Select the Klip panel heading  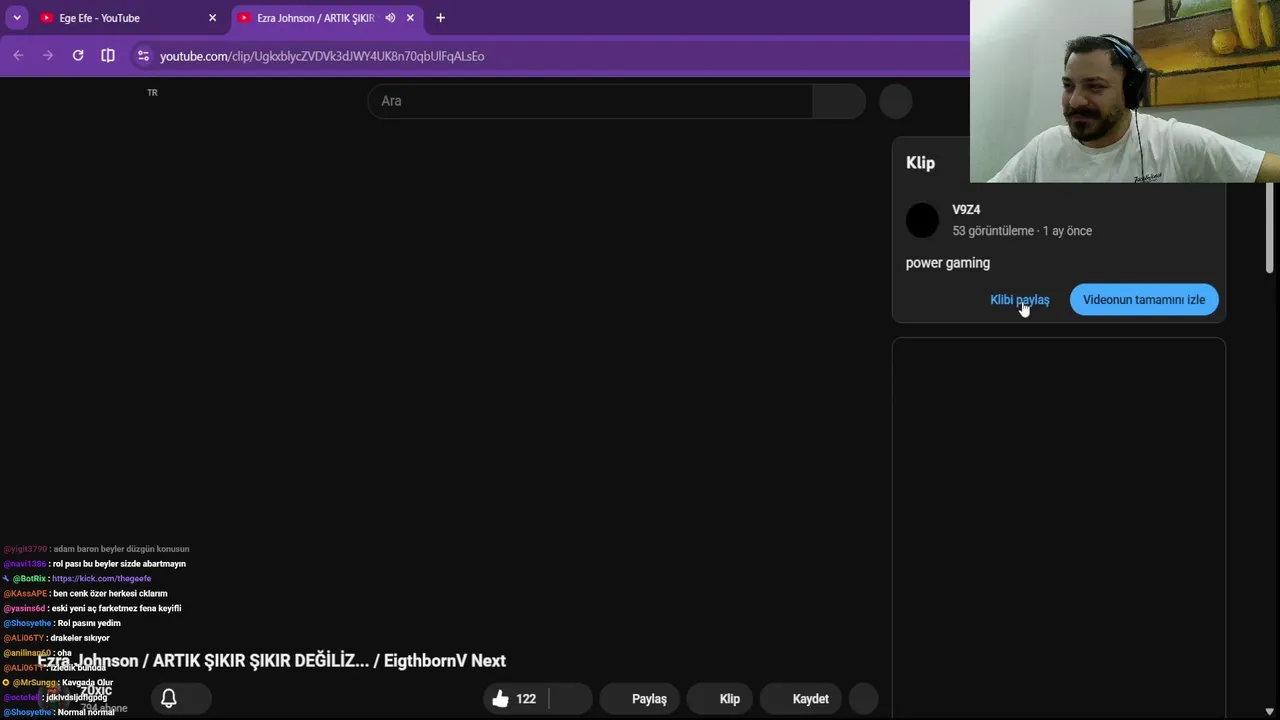pos(920,163)
